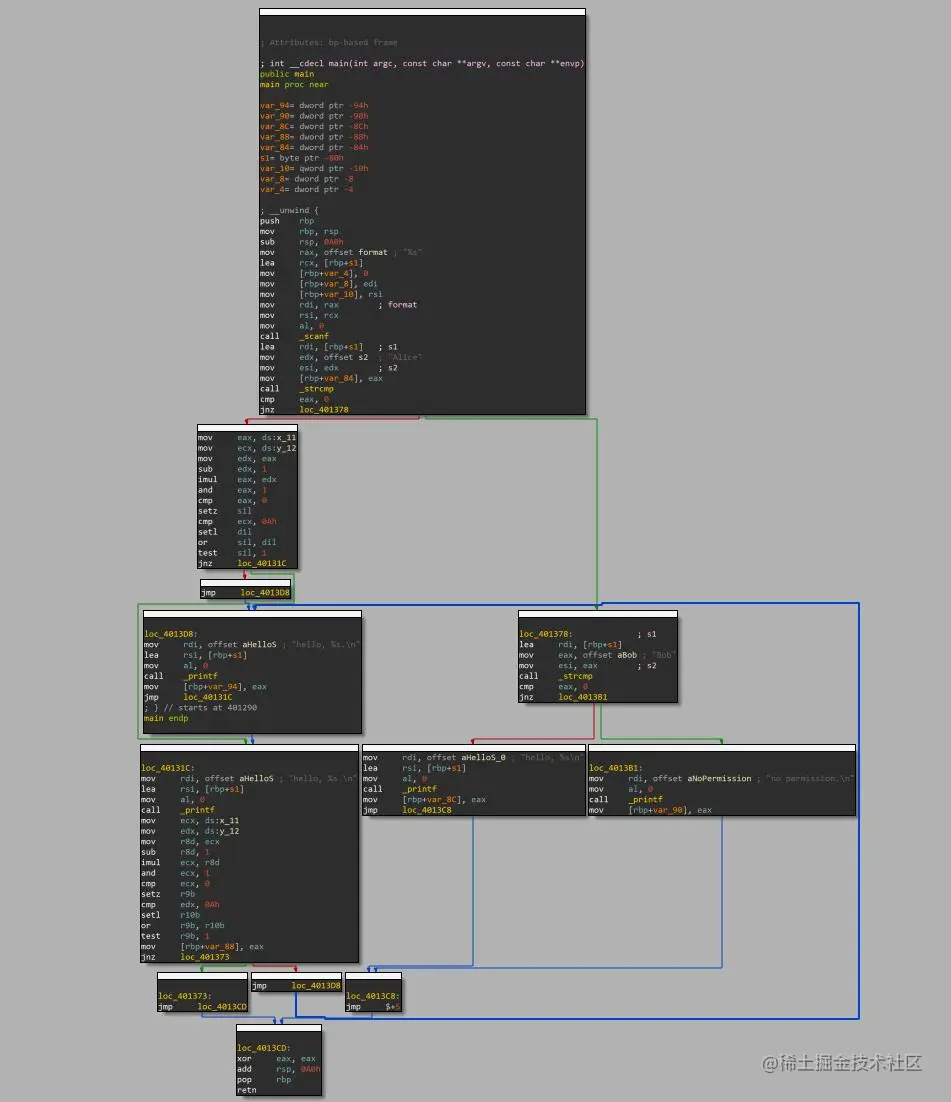This screenshot has width=951, height=1102.
Task: Click 'mov edx, offset s2' Alice line
Action: pos(341,357)
